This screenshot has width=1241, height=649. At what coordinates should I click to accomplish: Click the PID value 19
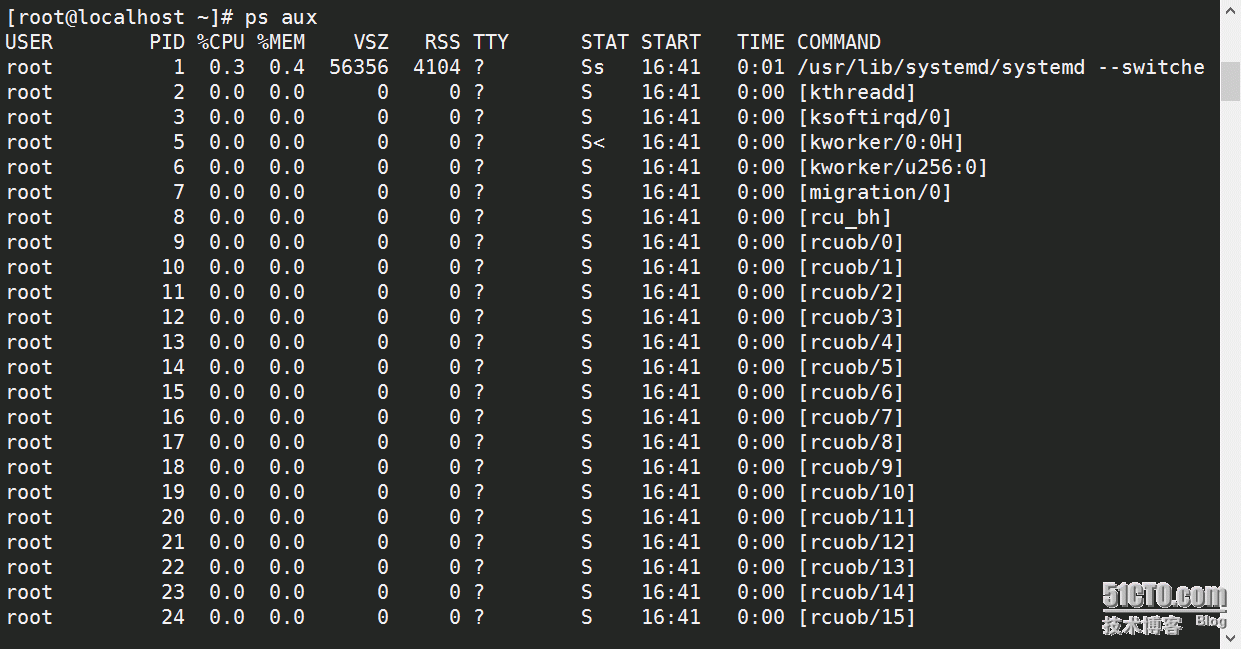click(x=173, y=492)
